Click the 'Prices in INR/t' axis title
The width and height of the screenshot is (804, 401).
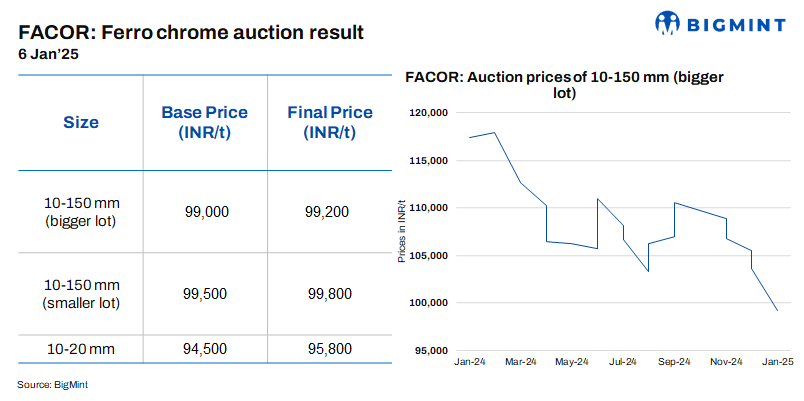(402, 232)
